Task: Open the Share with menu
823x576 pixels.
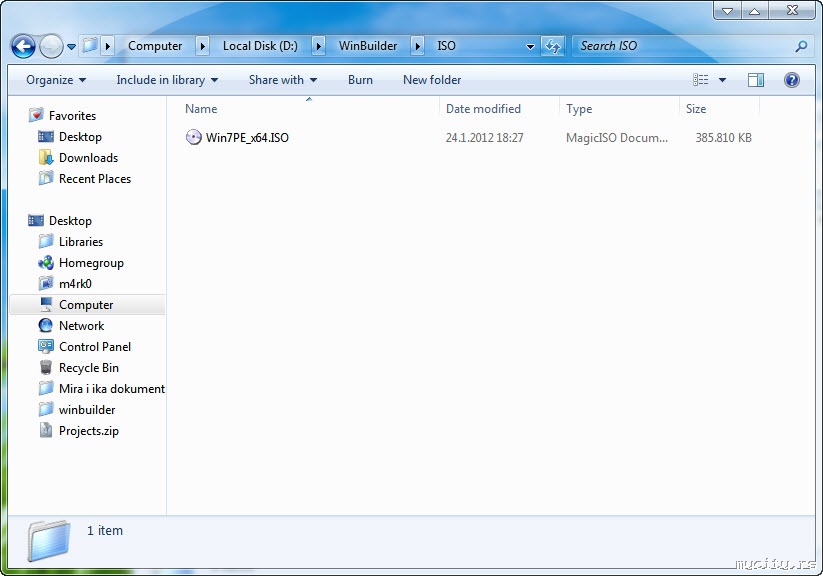Action: 282,80
